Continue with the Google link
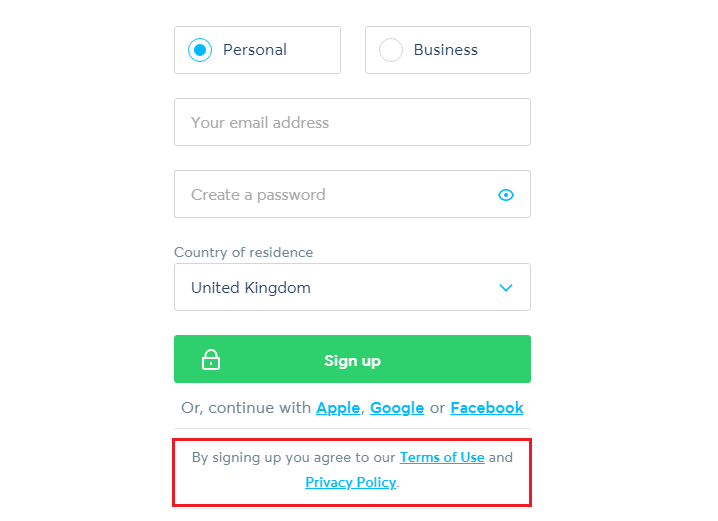 [x=397, y=408]
